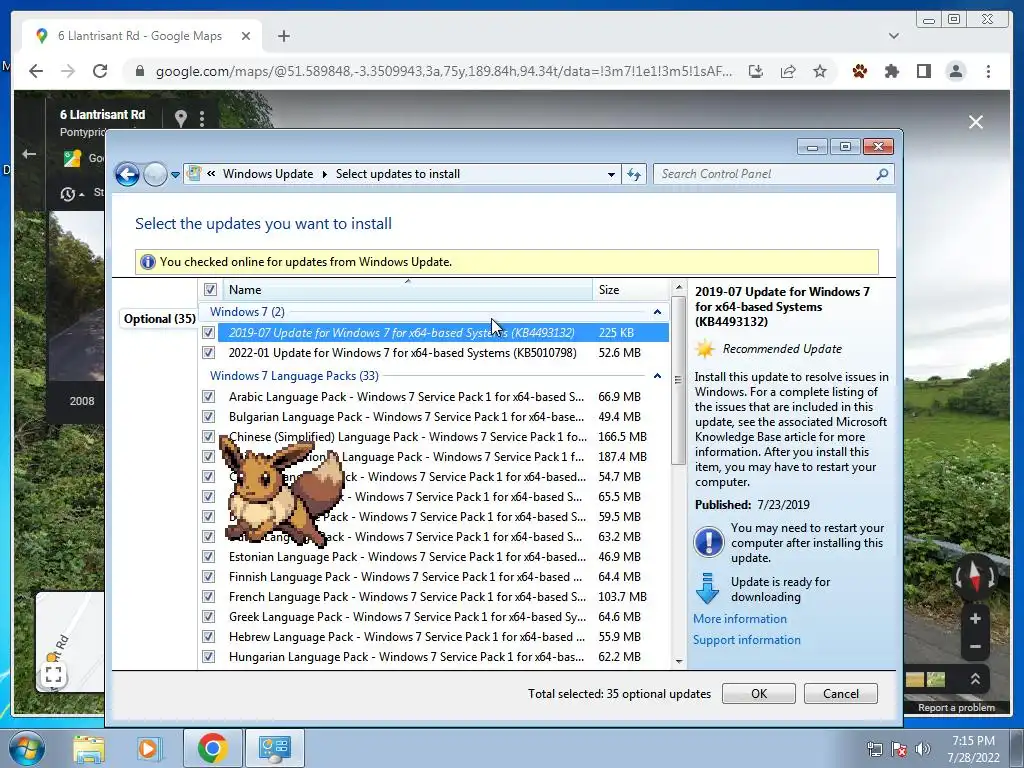1024x768 pixels.
Task: Refresh the Windows Update page
Action: [633, 174]
